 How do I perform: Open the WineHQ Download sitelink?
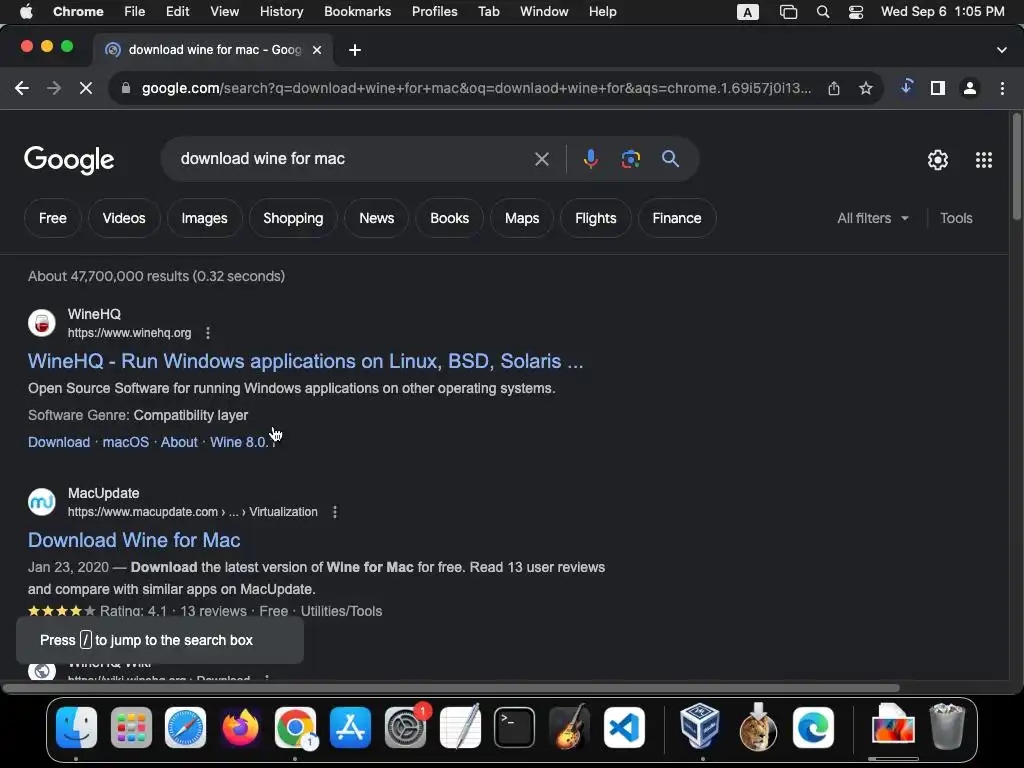[59, 442]
